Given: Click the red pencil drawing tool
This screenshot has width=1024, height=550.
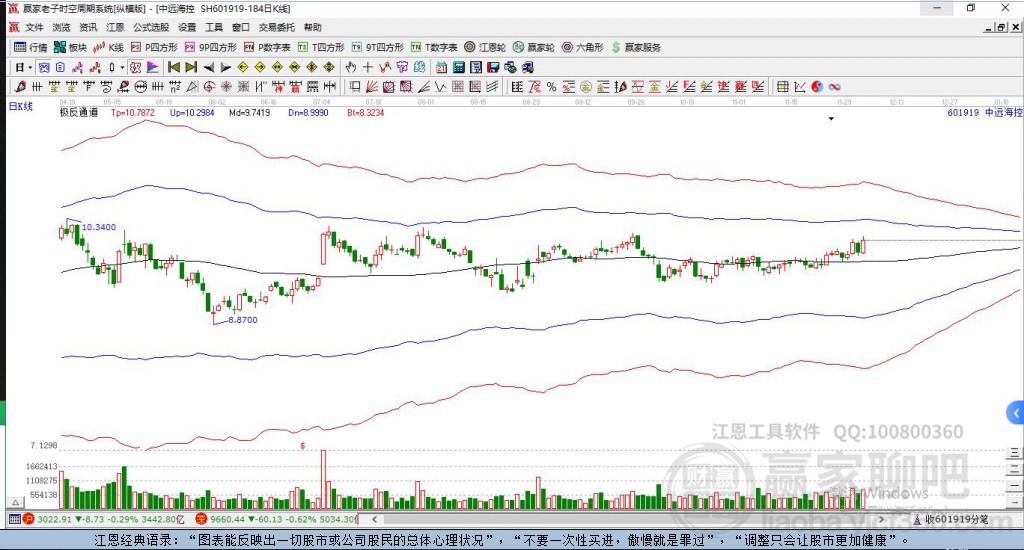Looking at the screenshot, I should [x=20, y=87].
